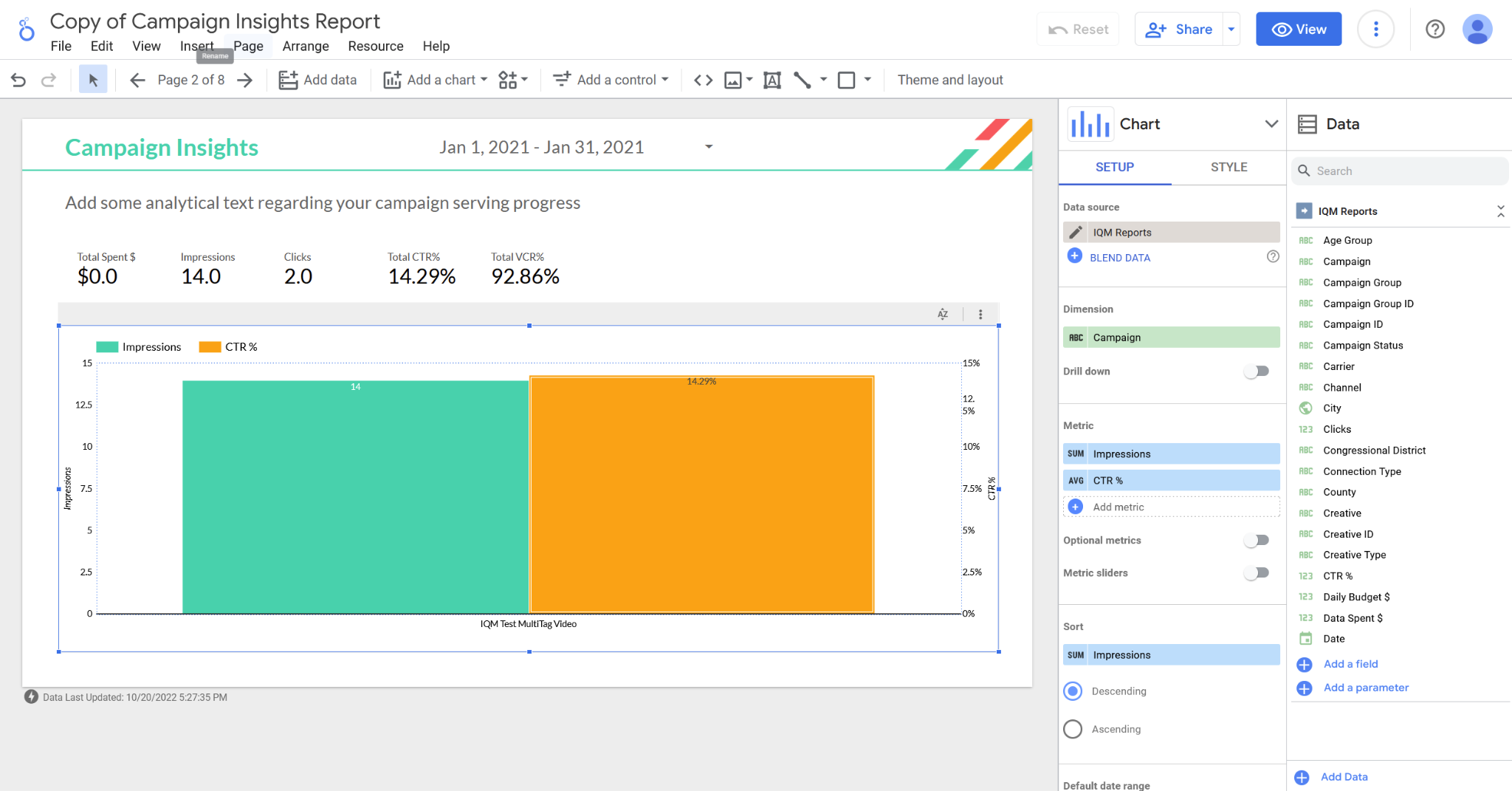Screen dimensions: 1512x791
Task: Expand the date range dropdown
Action: pyautogui.click(x=709, y=147)
